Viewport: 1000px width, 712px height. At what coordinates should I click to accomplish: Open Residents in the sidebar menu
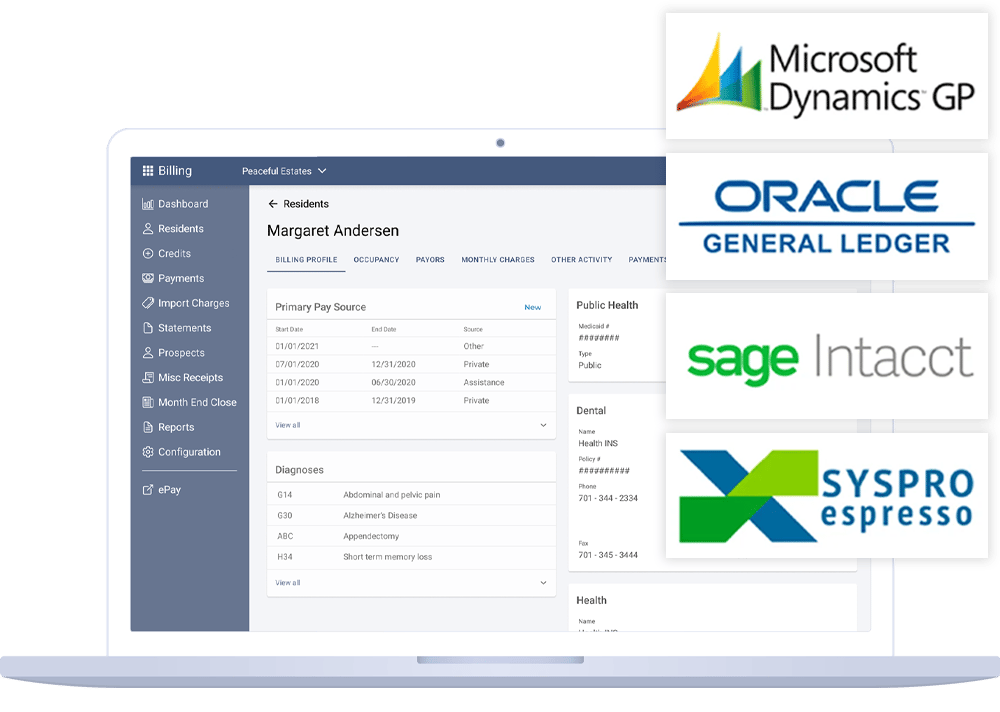click(181, 228)
